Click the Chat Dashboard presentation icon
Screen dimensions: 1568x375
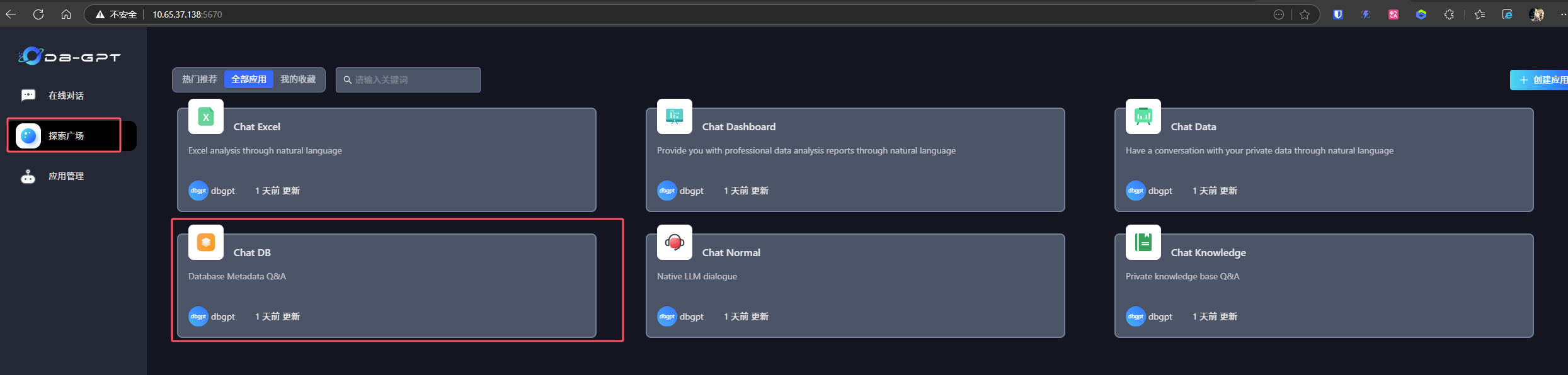(x=675, y=116)
